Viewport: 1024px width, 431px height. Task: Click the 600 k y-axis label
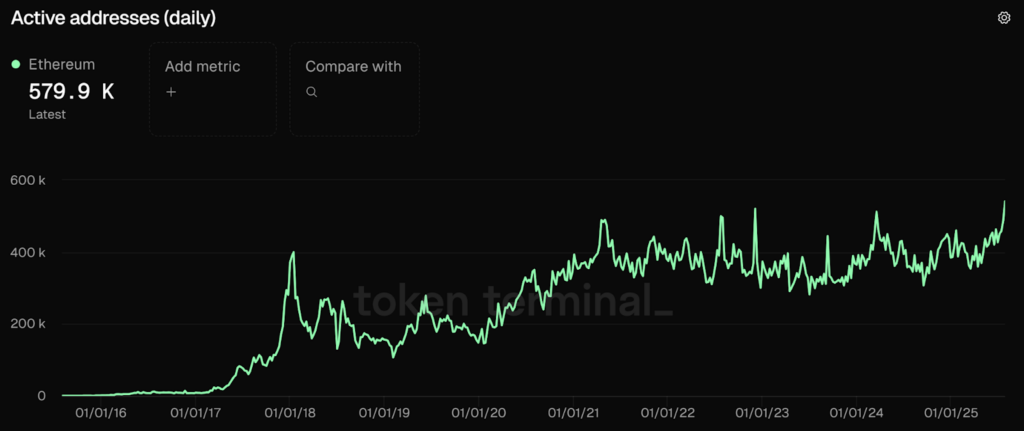click(29, 180)
